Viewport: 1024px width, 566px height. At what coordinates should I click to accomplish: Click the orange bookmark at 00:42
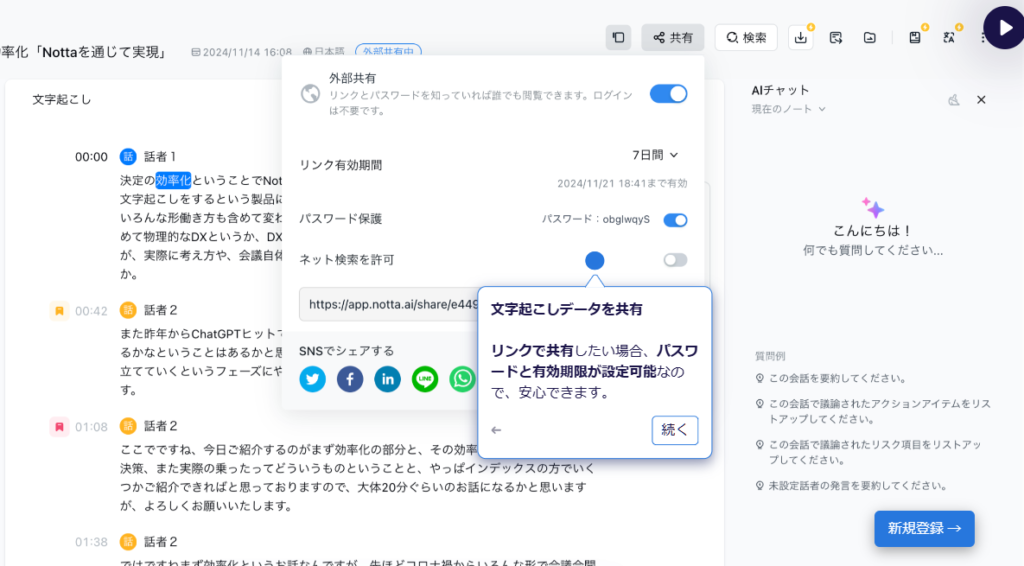59,311
